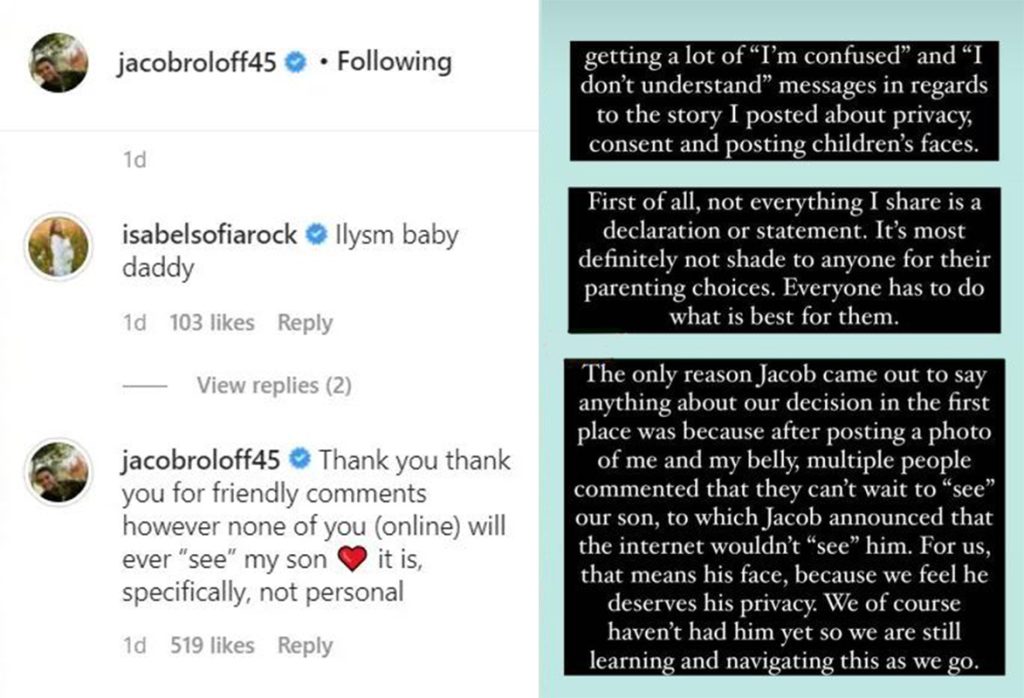View the 103 likes list
1024x698 pixels.
[212, 323]
